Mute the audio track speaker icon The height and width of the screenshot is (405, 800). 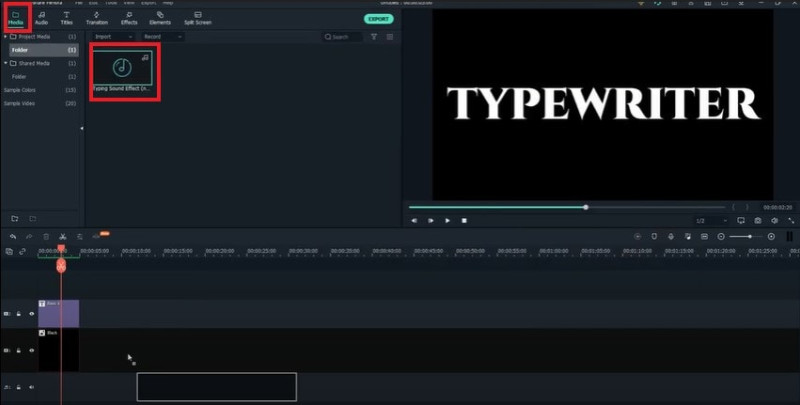(31, 388)
